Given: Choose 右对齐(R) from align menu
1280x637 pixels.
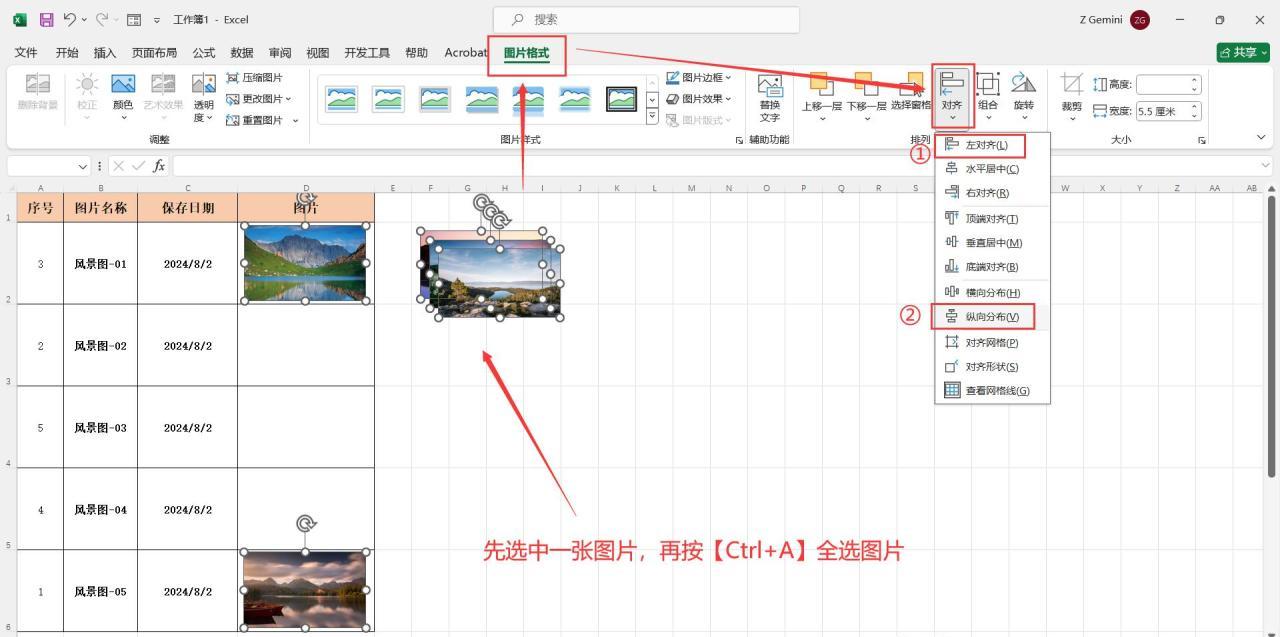Looking at the screenshot, I should pos(992,193).
